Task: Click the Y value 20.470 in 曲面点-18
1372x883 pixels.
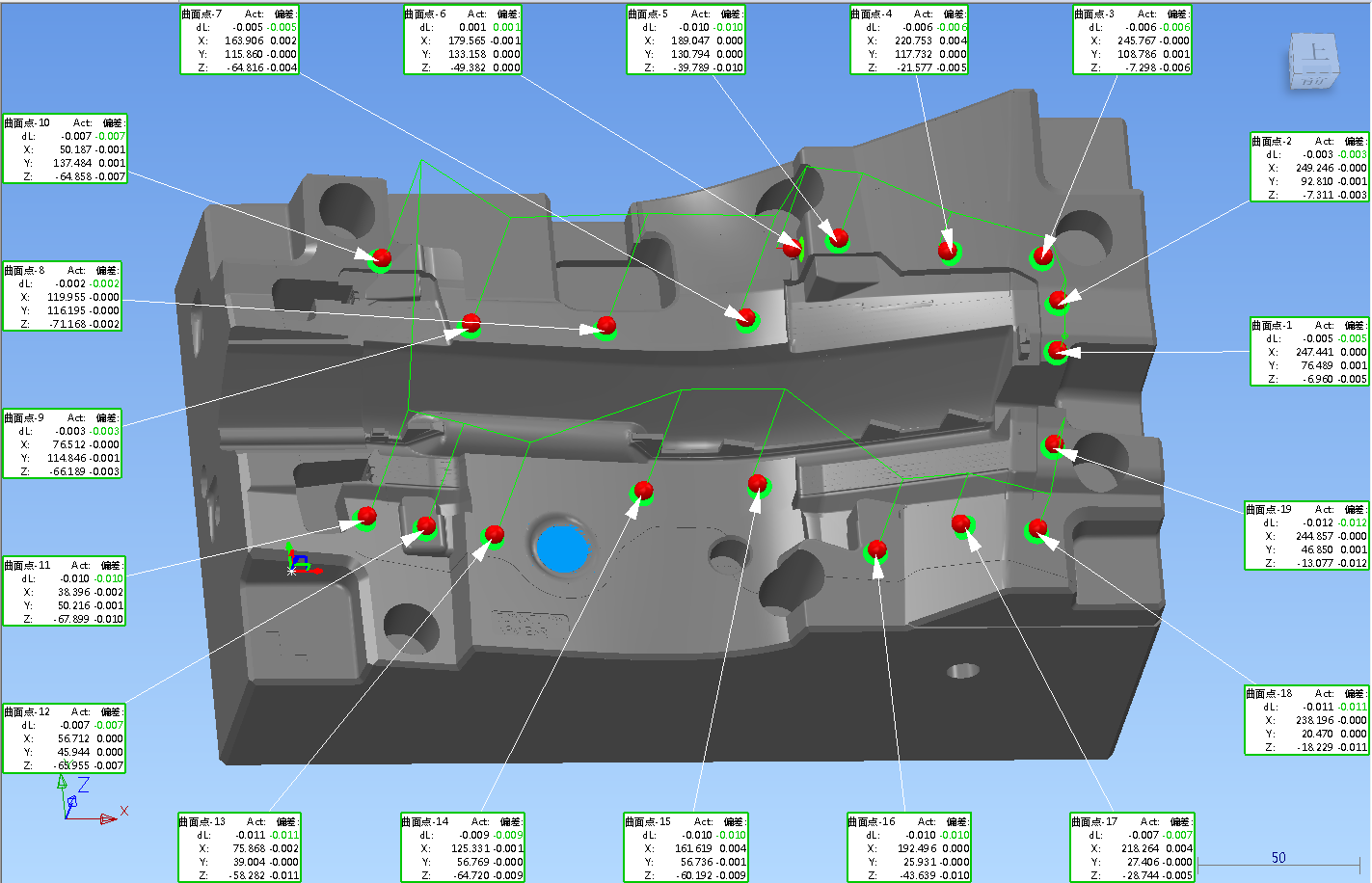Action: coord(1317,734)
